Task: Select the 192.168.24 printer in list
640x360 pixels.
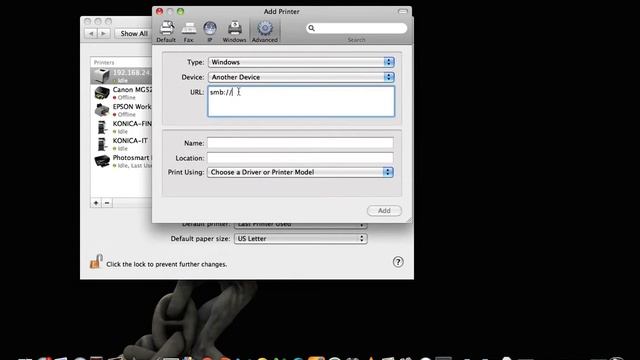Action: pyautogui.click(x=121, y=76)
